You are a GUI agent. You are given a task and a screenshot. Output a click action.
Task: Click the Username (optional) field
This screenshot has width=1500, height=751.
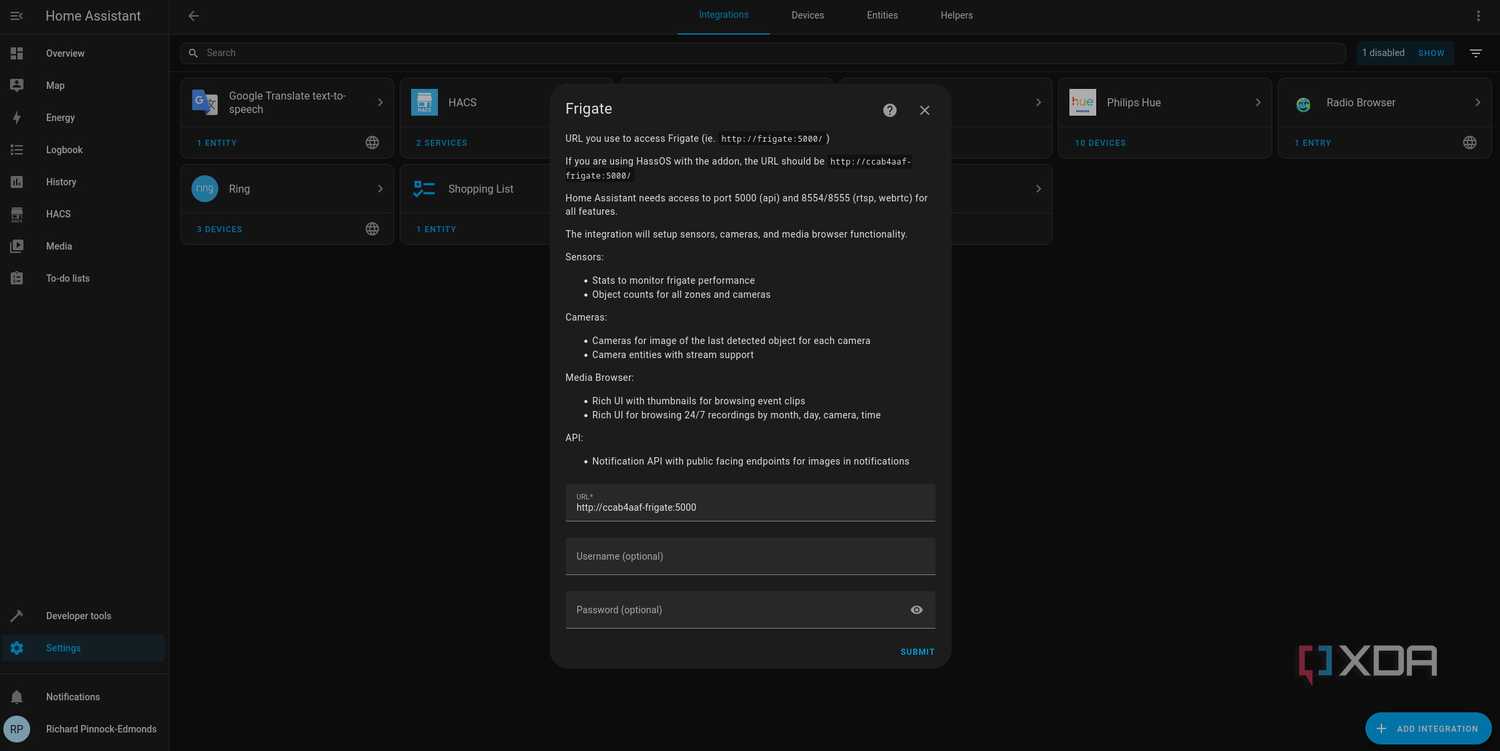point(750,556)
